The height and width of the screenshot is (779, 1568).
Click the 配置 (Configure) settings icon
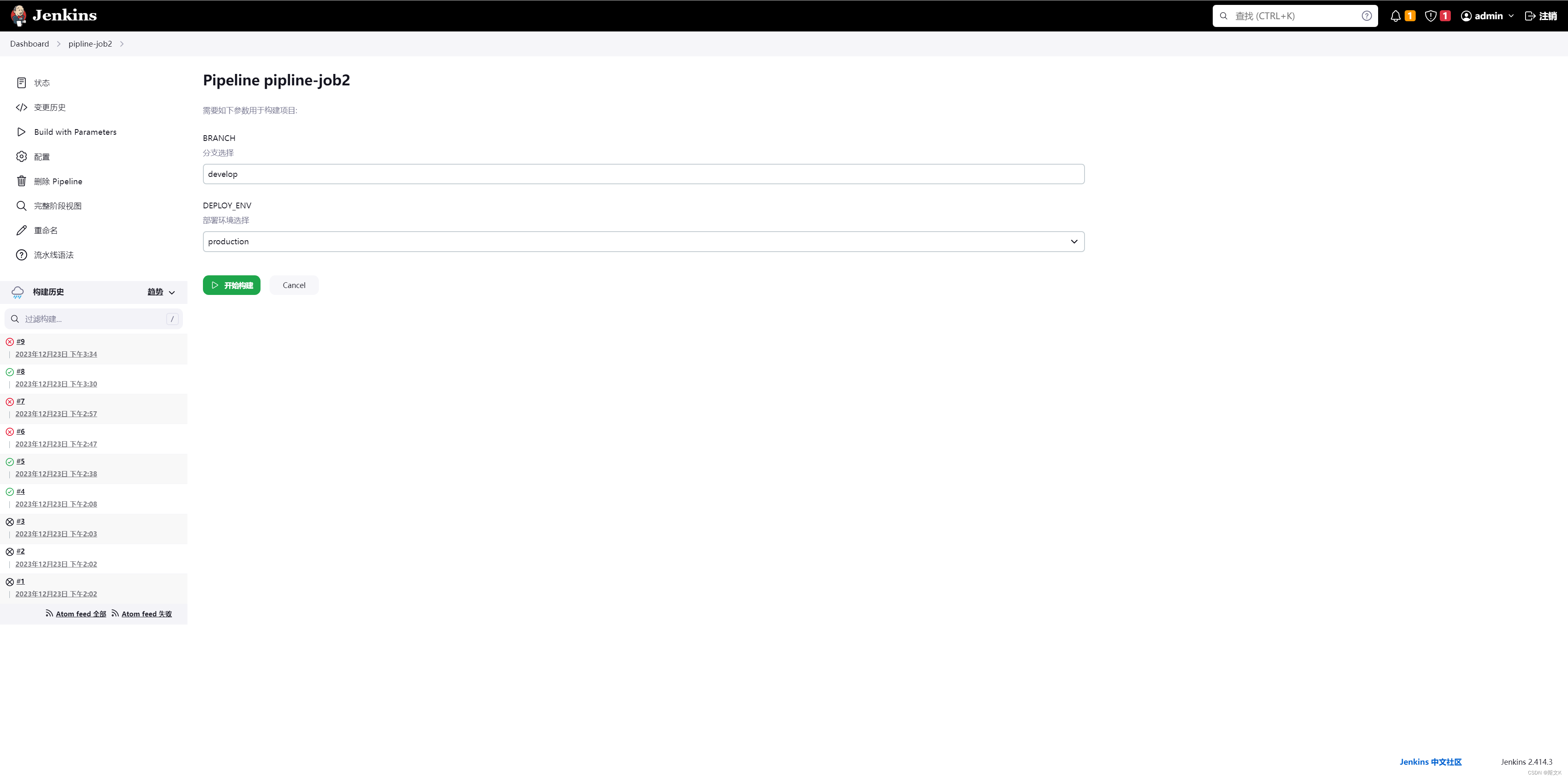click(x=21, y=156)
